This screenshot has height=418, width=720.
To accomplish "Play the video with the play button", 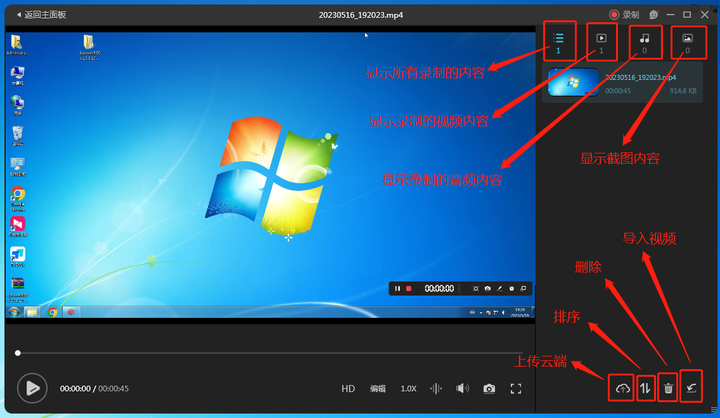I will tap(32, 388).
